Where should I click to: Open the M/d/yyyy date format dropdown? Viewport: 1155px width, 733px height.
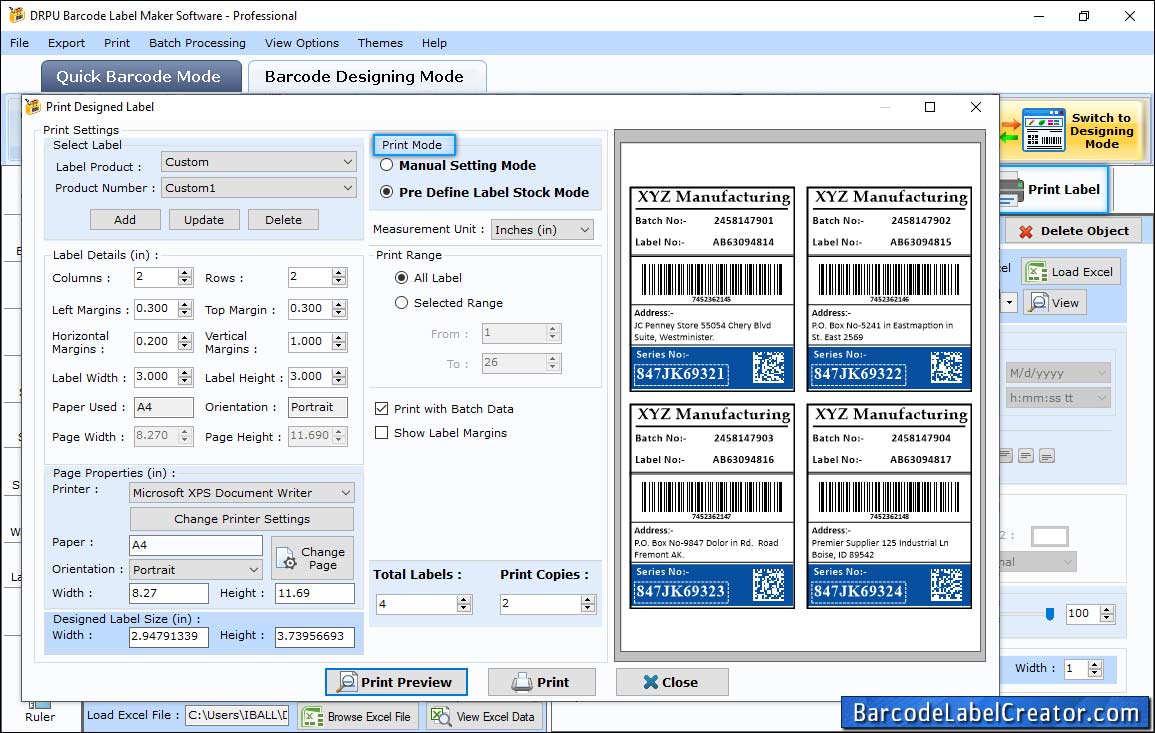coord(1058,373)
